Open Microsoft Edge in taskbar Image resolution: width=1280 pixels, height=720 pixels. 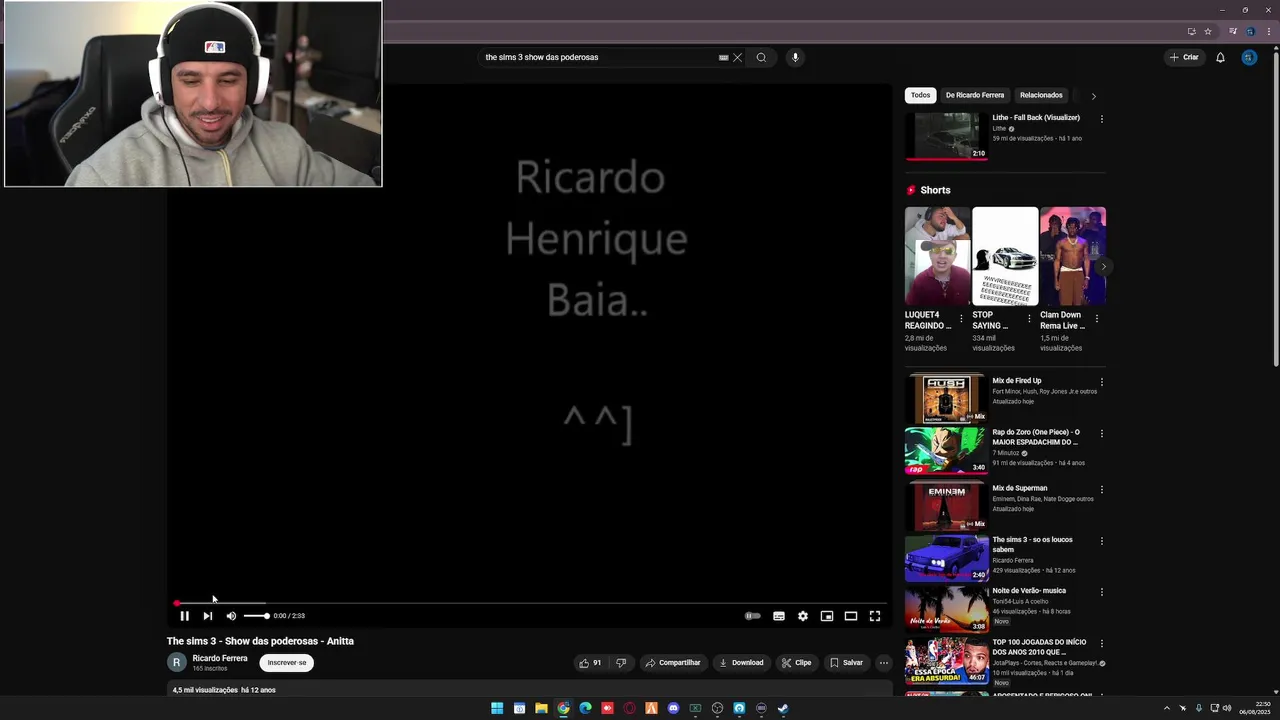(x=585, y=708)
